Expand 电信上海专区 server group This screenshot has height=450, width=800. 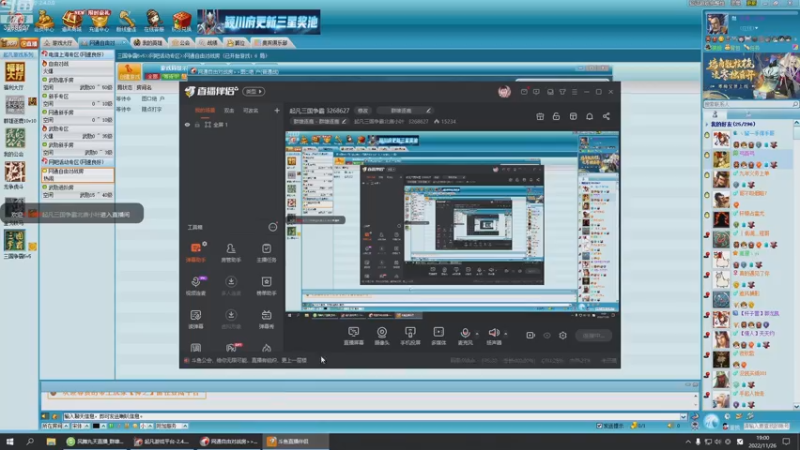click(78, 54)
